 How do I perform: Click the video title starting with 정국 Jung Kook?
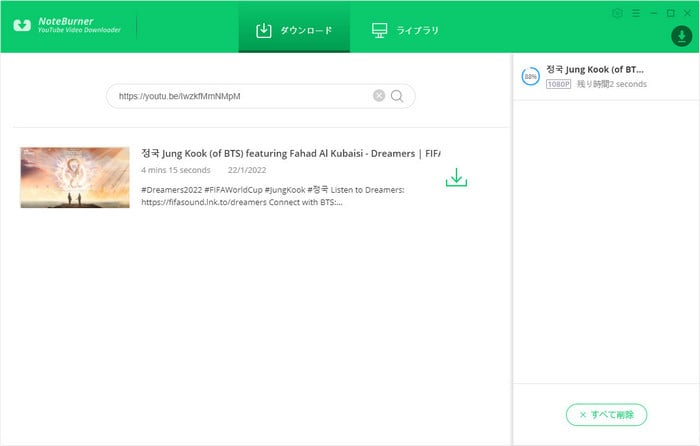point(291,153)
